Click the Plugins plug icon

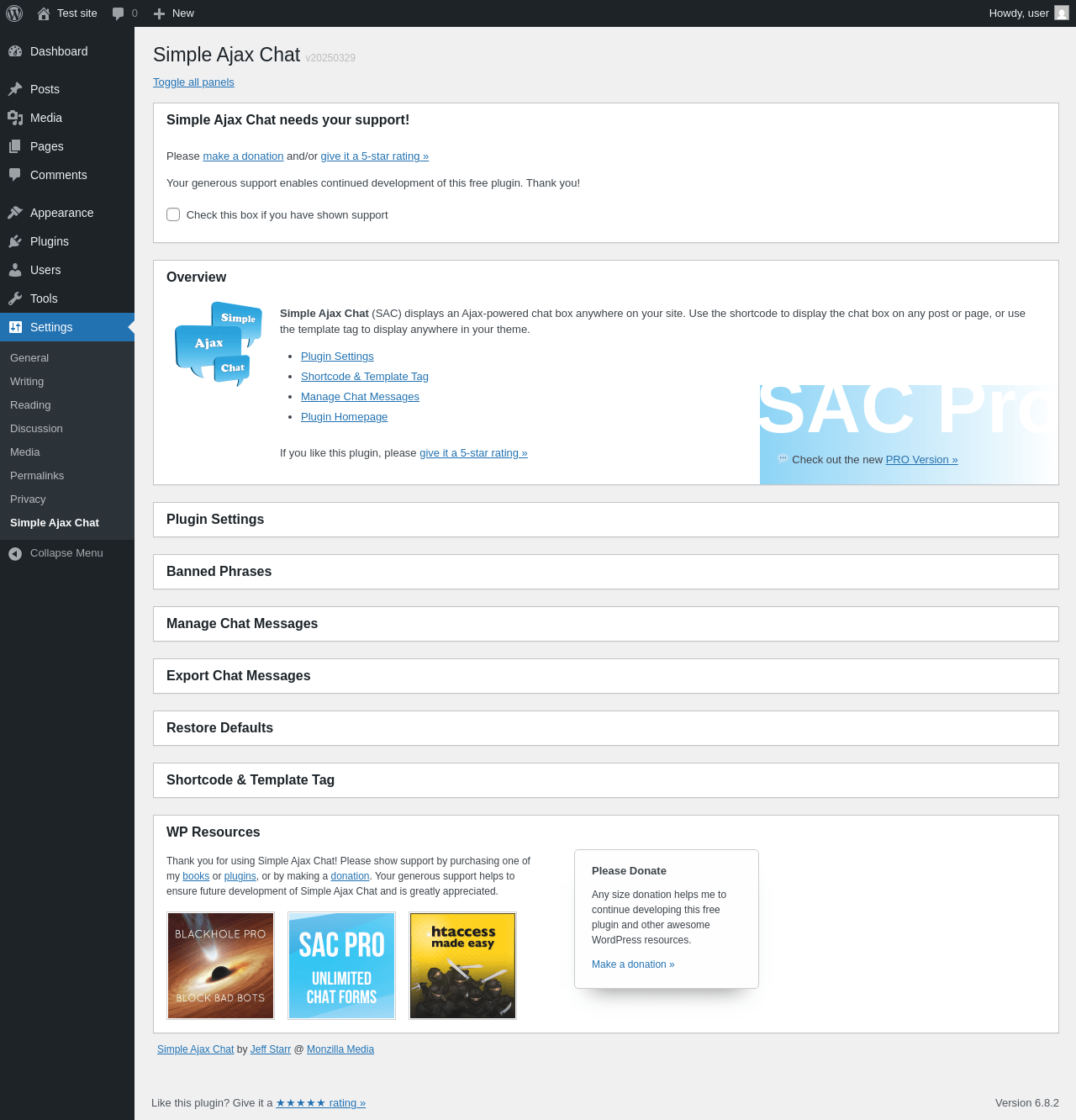pos(15,241)
